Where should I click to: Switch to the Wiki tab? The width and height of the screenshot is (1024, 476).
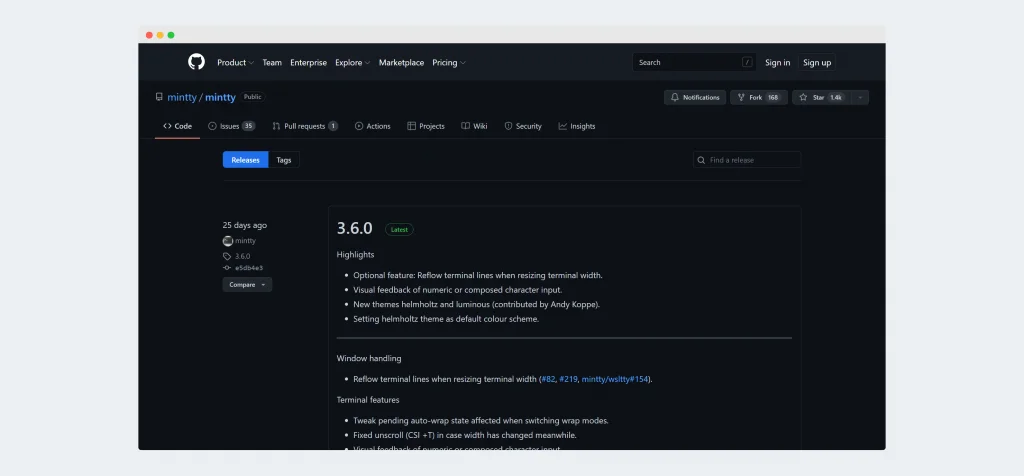474,126
